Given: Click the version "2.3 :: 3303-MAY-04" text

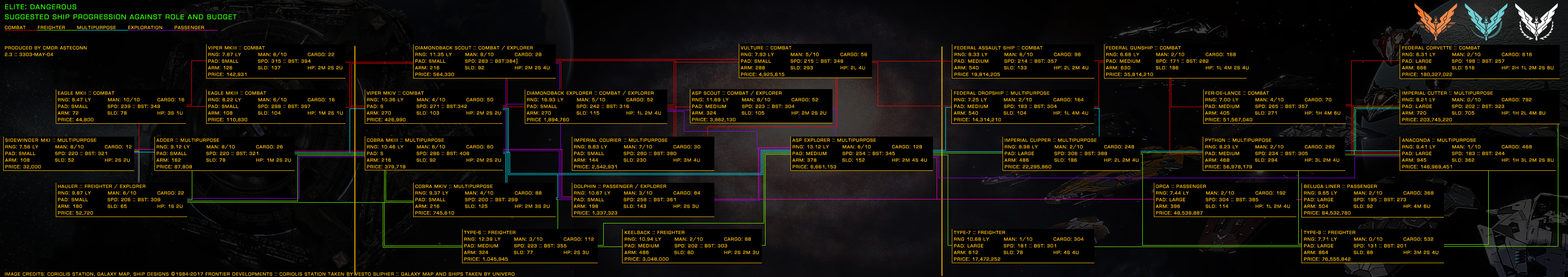Looking at the screenshot, I should tap(29, 54).
